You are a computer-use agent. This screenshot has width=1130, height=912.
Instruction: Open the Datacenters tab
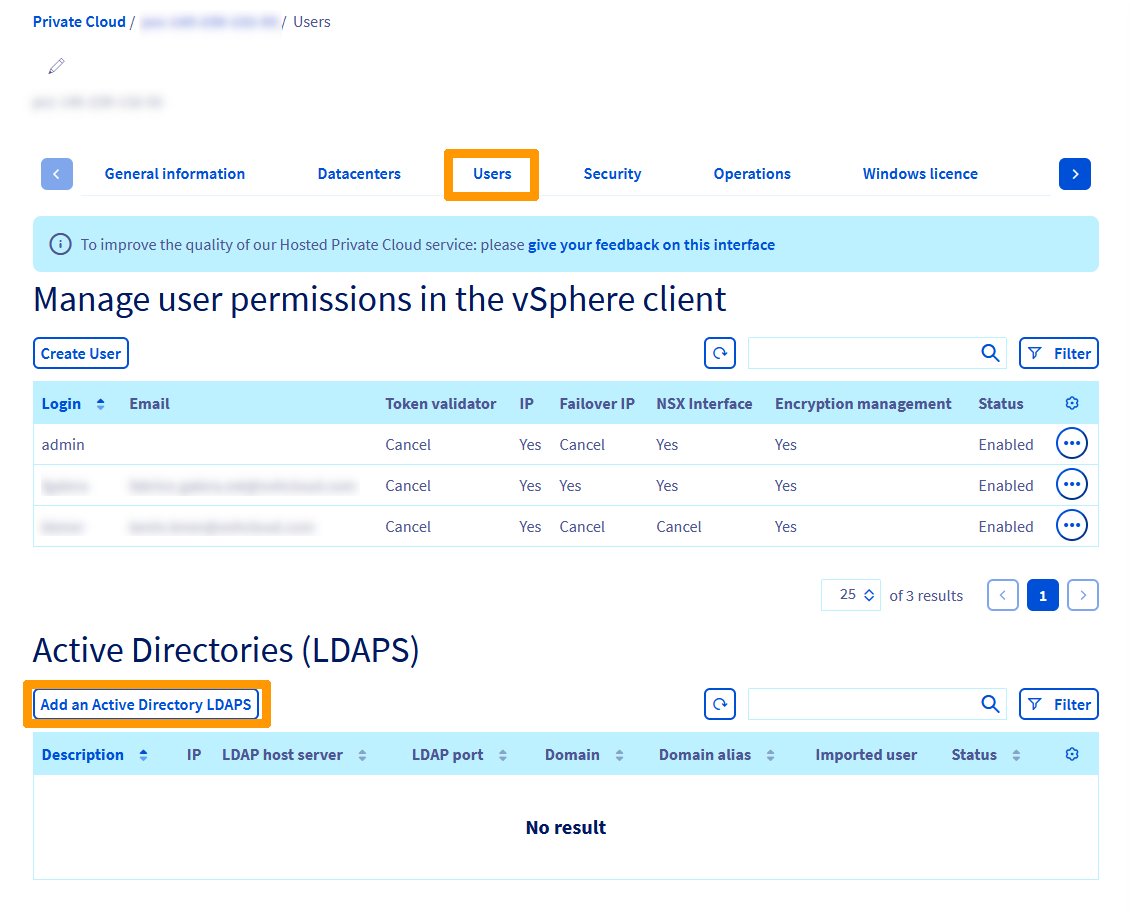coord(358,173)
